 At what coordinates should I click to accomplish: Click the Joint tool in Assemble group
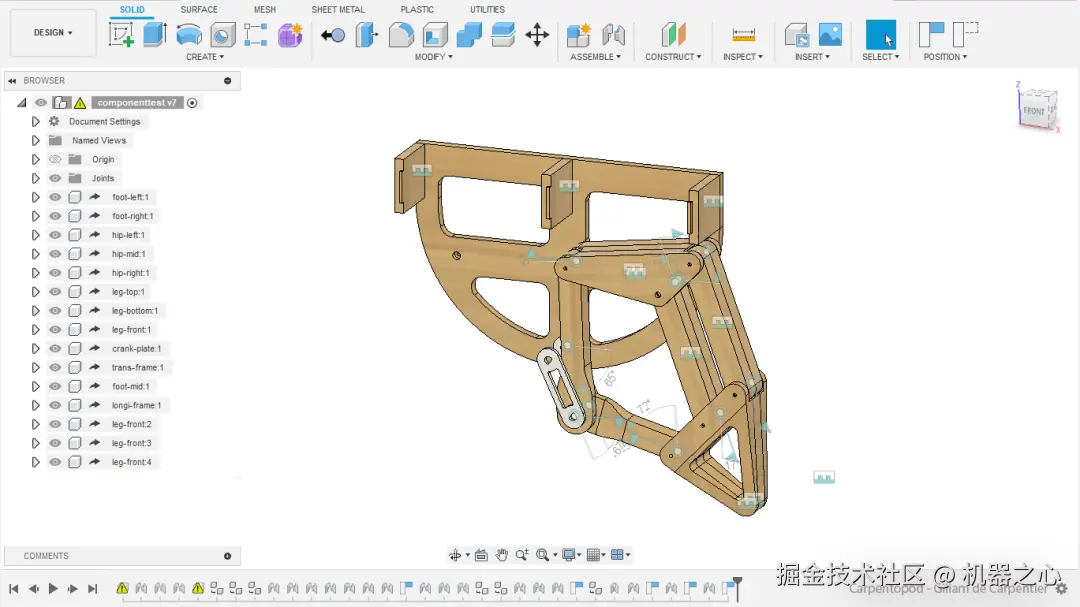(x=613, y=35)
